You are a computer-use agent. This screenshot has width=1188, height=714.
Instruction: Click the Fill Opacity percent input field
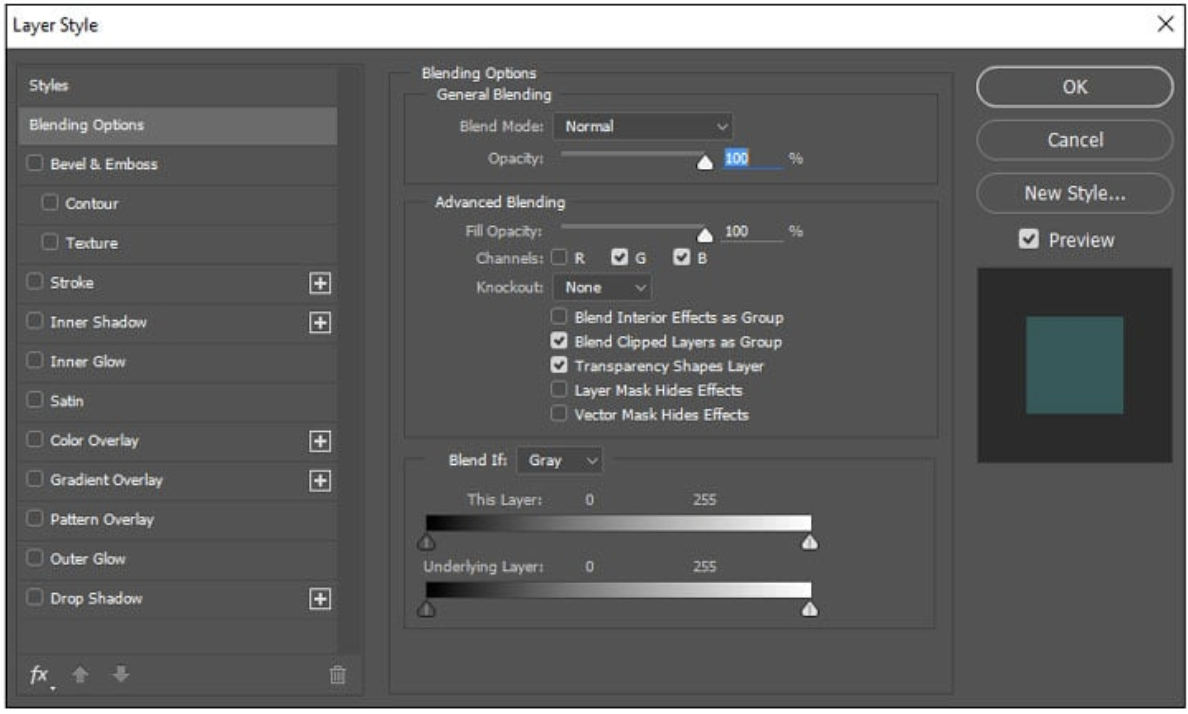click(752, 231)
